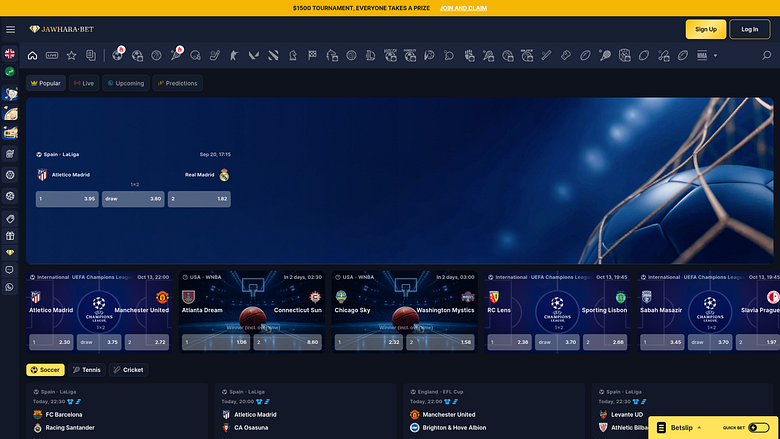Open the WhatsApp contact icon
780x439 pixels.
pyautogui.click(x=10, y=287)
